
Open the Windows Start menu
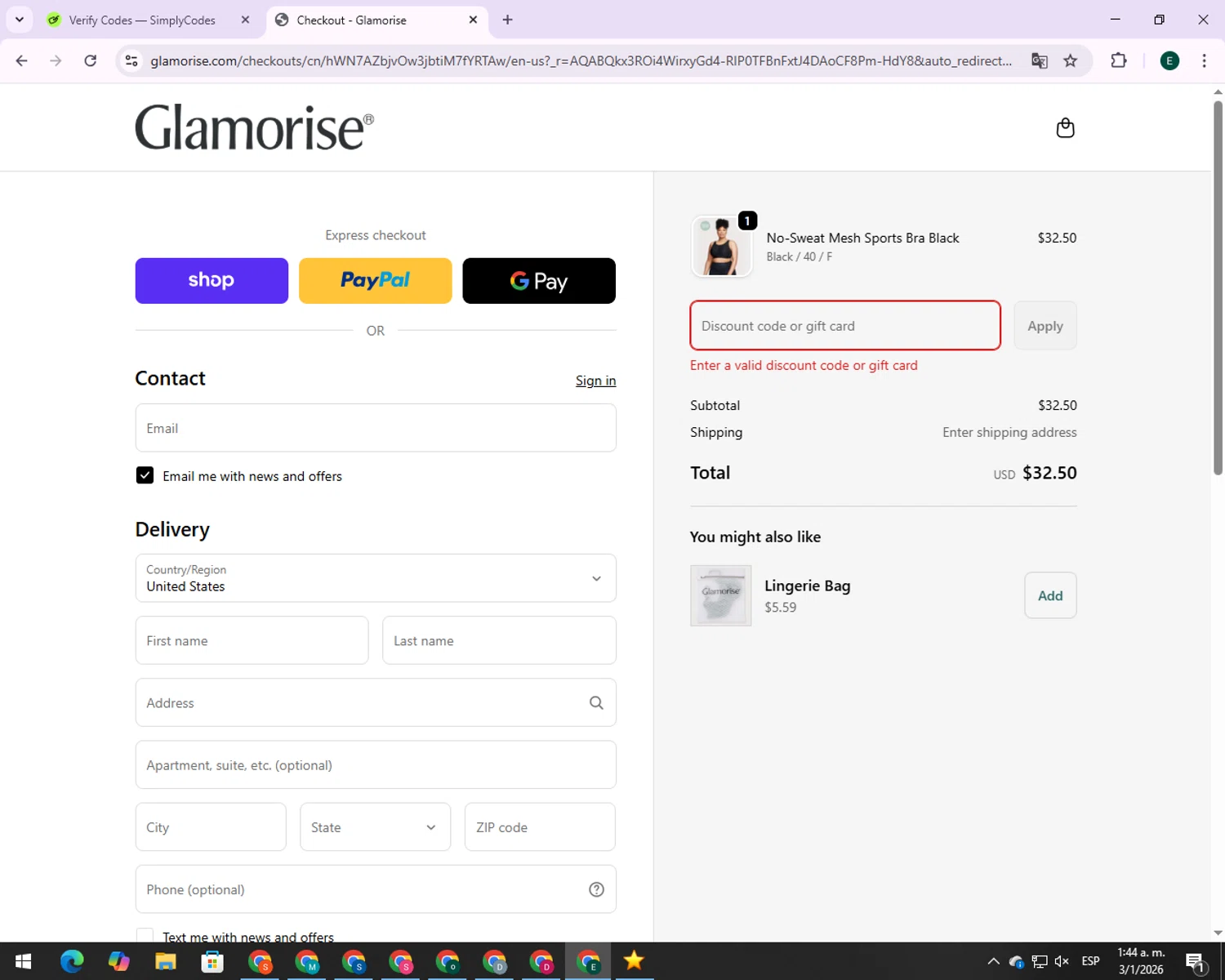[23, 961]
